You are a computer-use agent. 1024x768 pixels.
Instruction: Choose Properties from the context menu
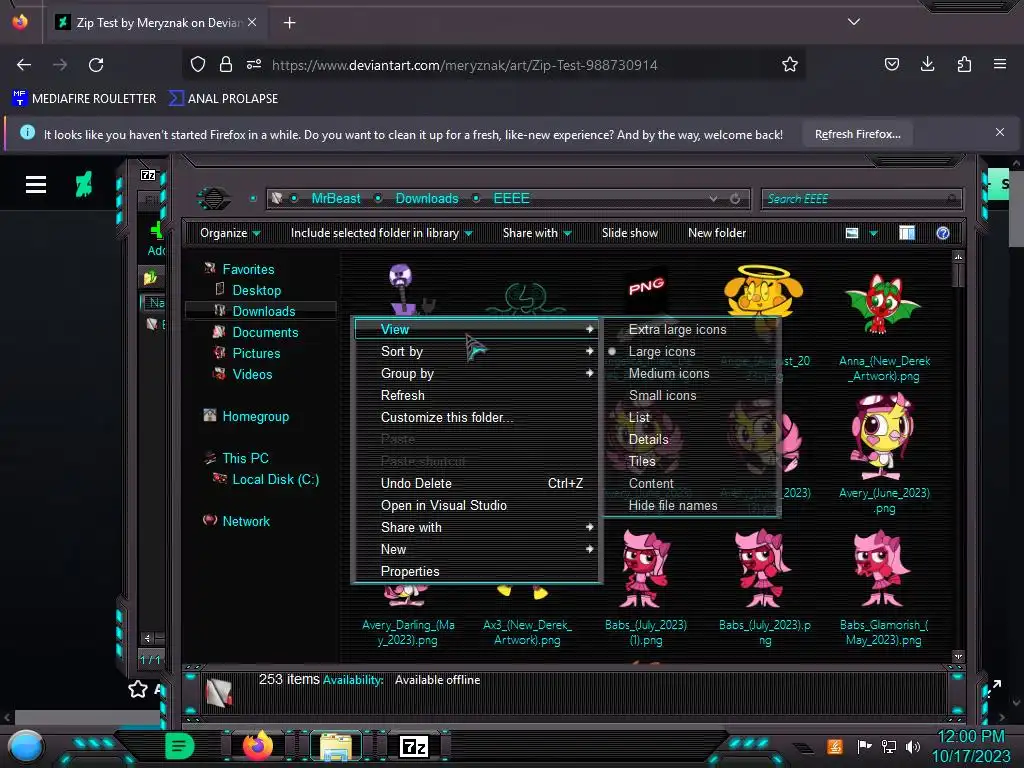point(477,571)
